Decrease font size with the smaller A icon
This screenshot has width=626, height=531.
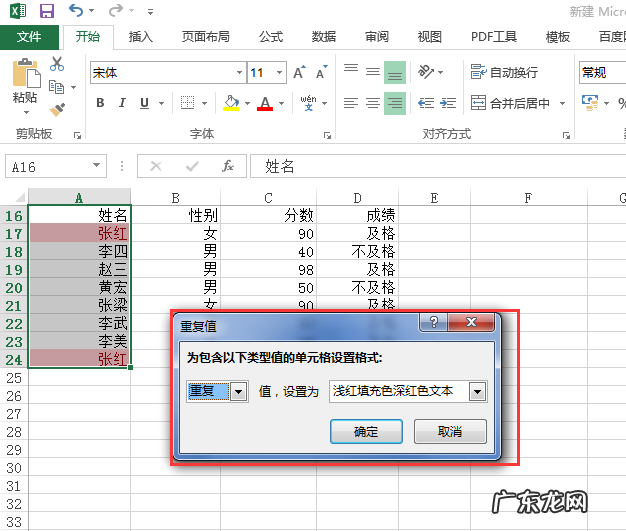point(322,72)
